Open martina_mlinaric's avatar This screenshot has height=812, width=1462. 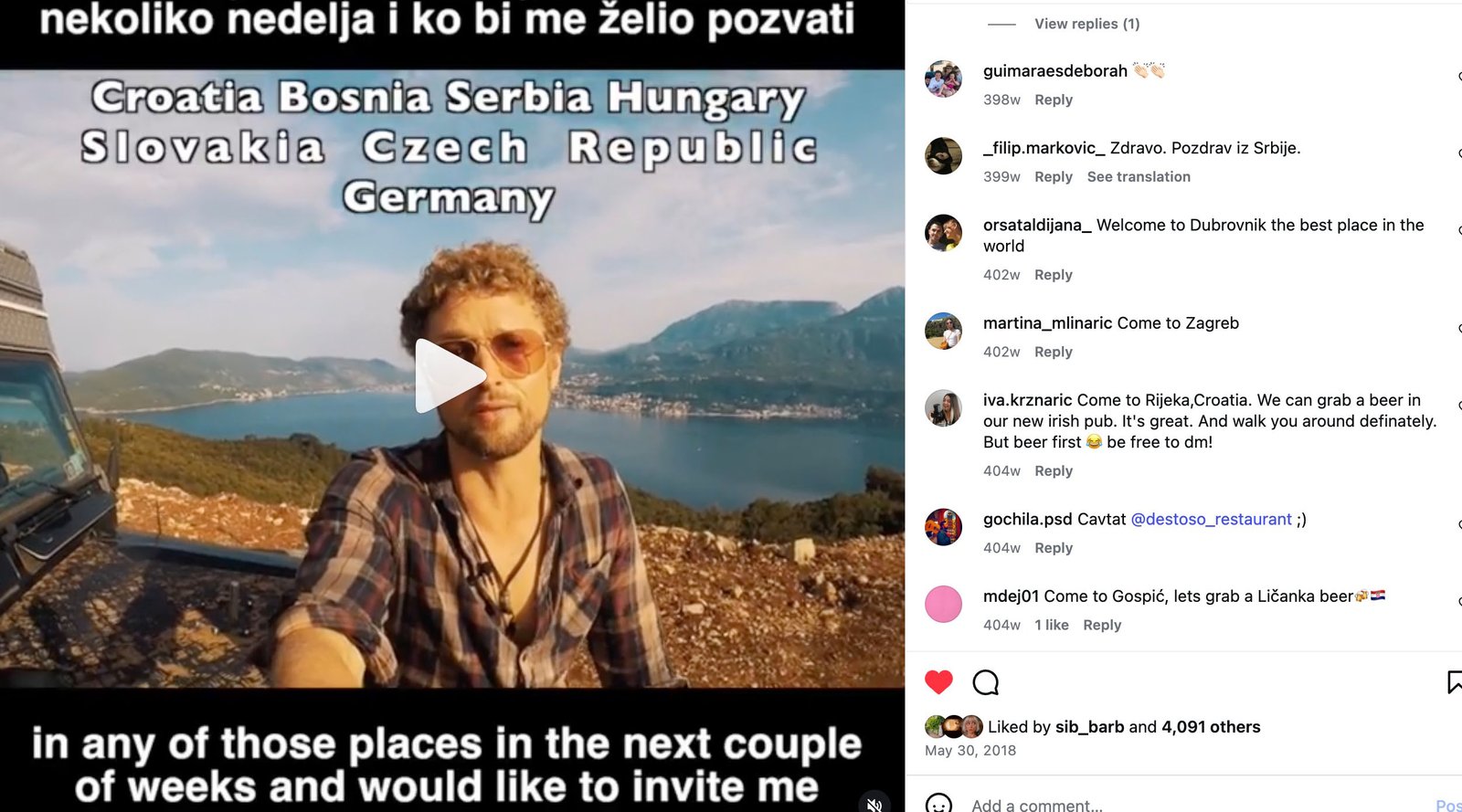[x=943, y=332]
